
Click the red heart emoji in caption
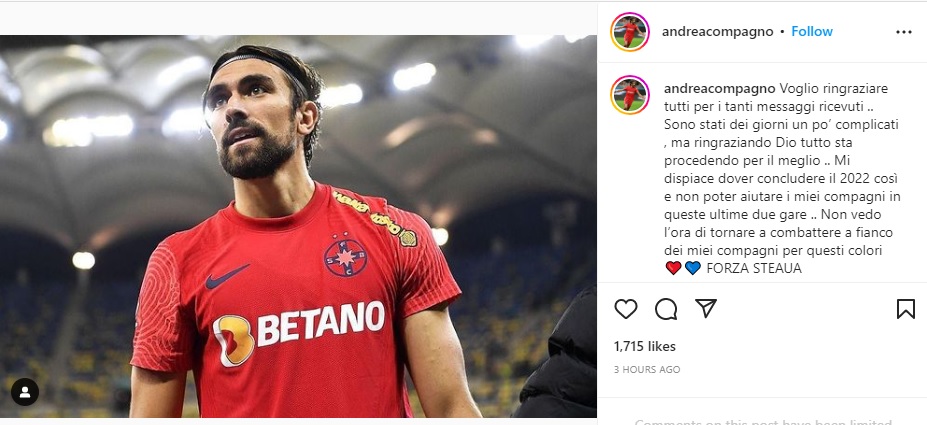click(x=673, y=268)
